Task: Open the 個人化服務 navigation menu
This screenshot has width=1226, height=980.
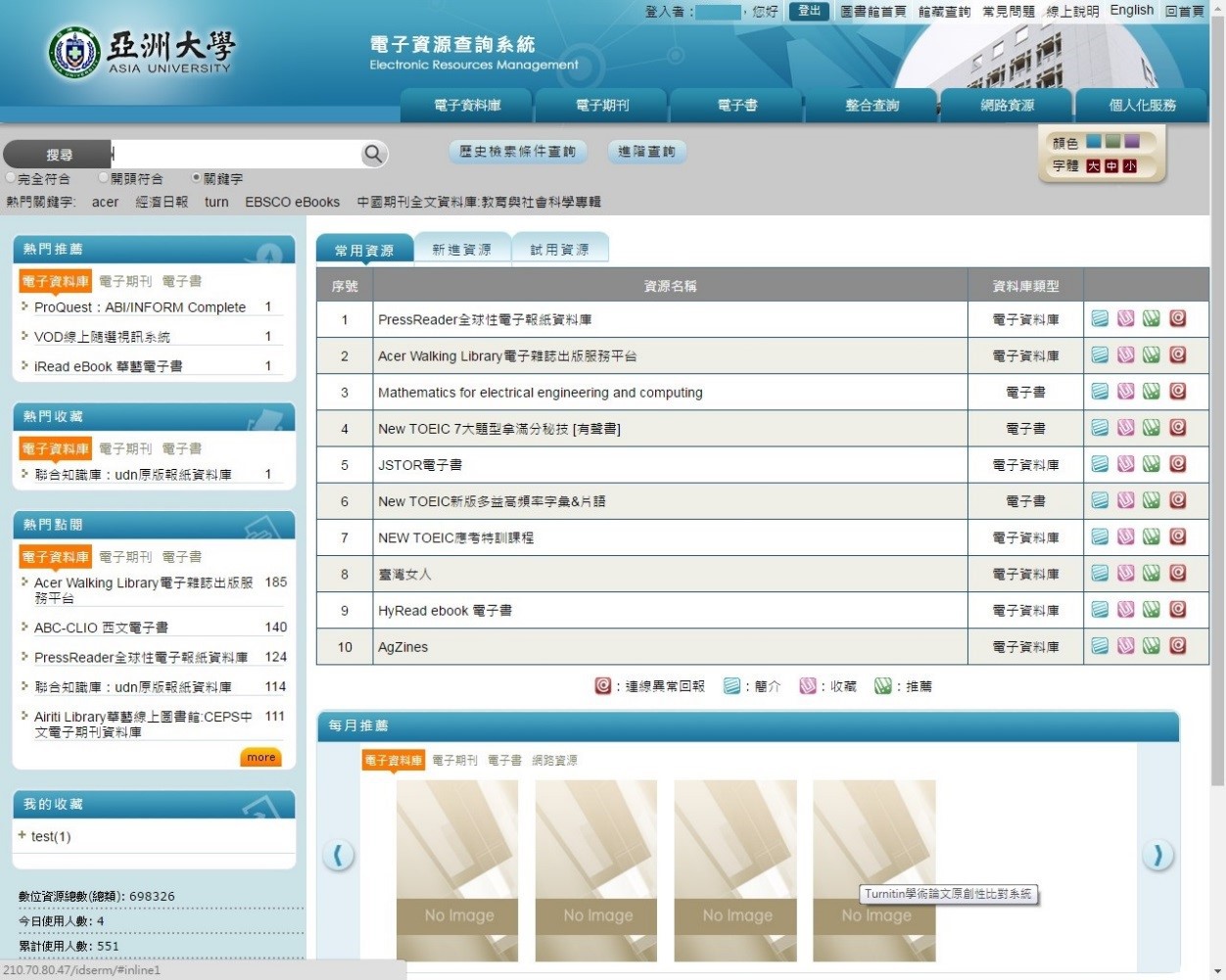Action: pos(1142,106)
